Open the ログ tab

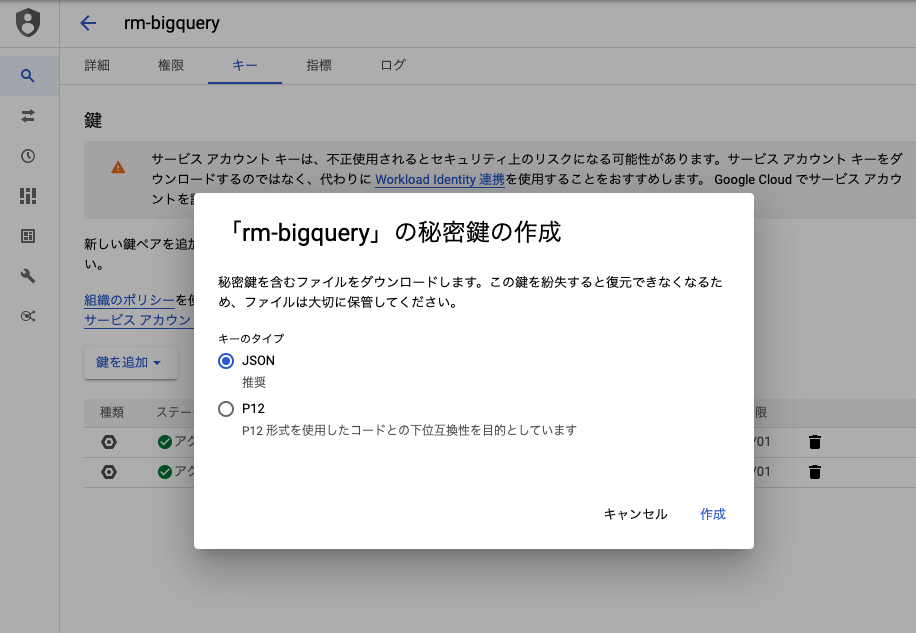(x=392, y=65)
